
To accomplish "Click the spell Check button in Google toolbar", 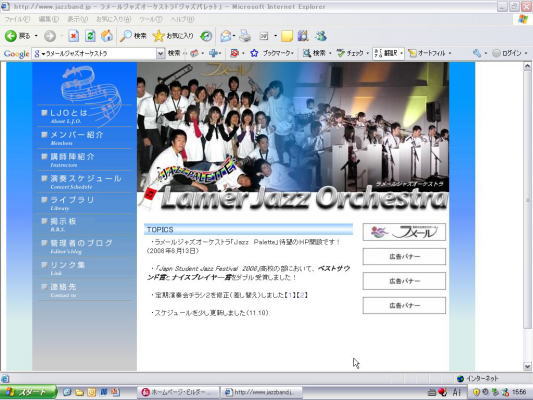I will point(350,53).
